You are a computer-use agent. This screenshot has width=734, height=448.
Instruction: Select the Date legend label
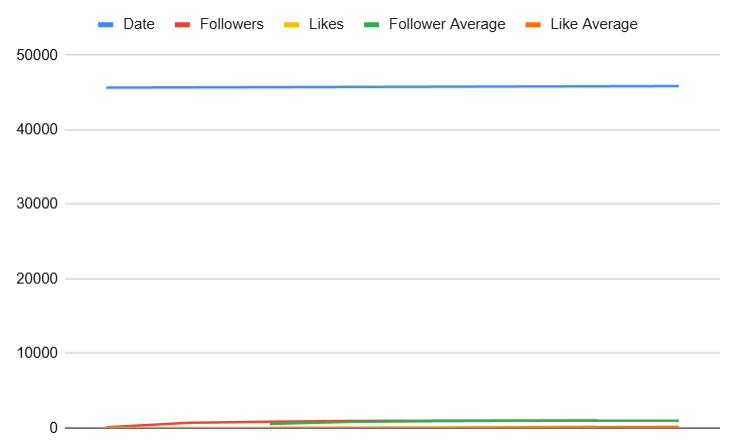tap(139, 24)
